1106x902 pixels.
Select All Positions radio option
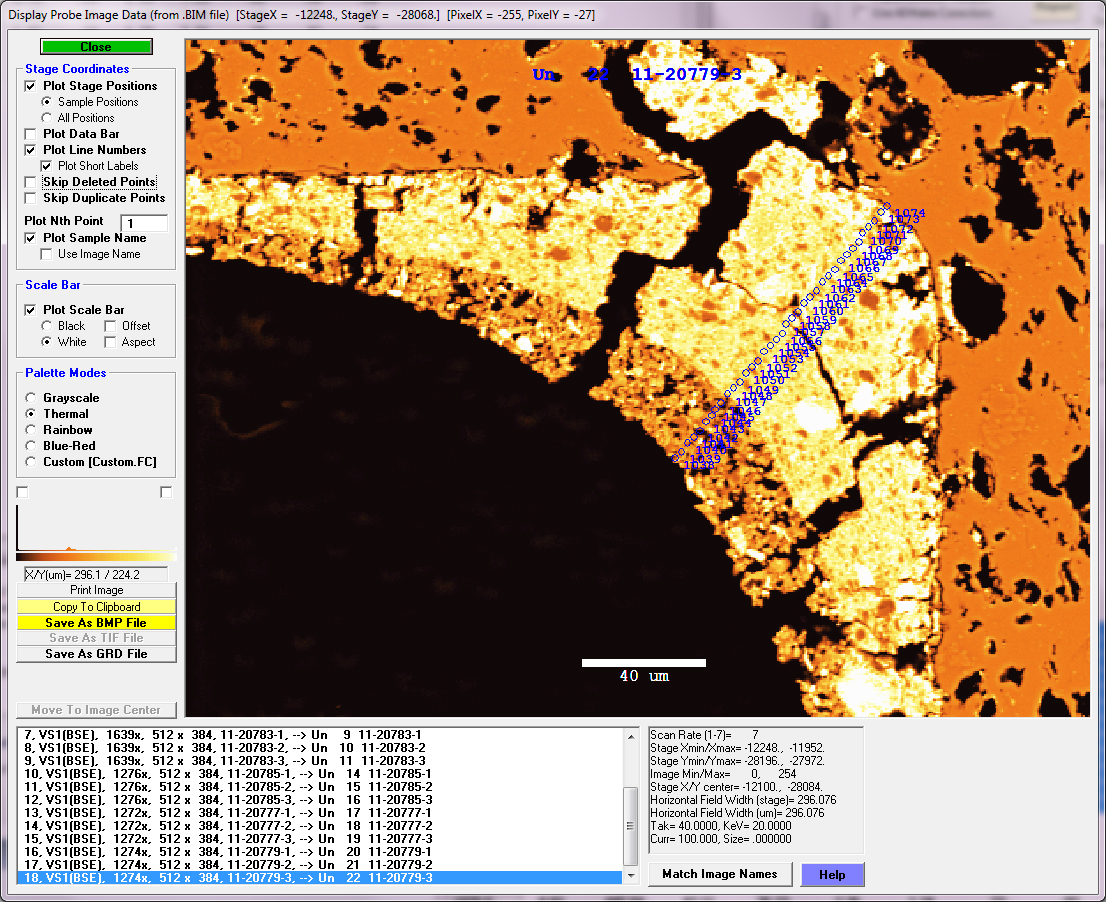tap(46, 118)
